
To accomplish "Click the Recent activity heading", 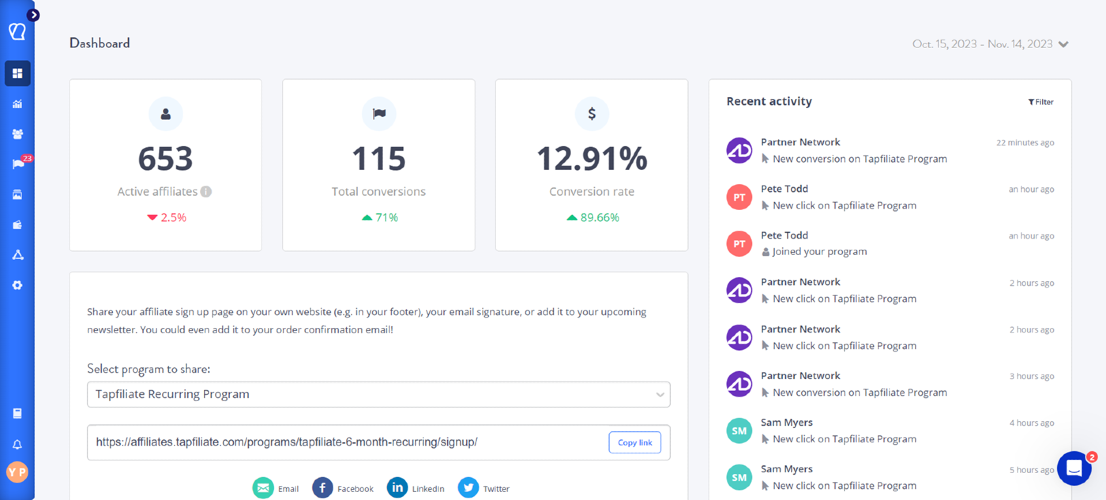I will 769,102.
